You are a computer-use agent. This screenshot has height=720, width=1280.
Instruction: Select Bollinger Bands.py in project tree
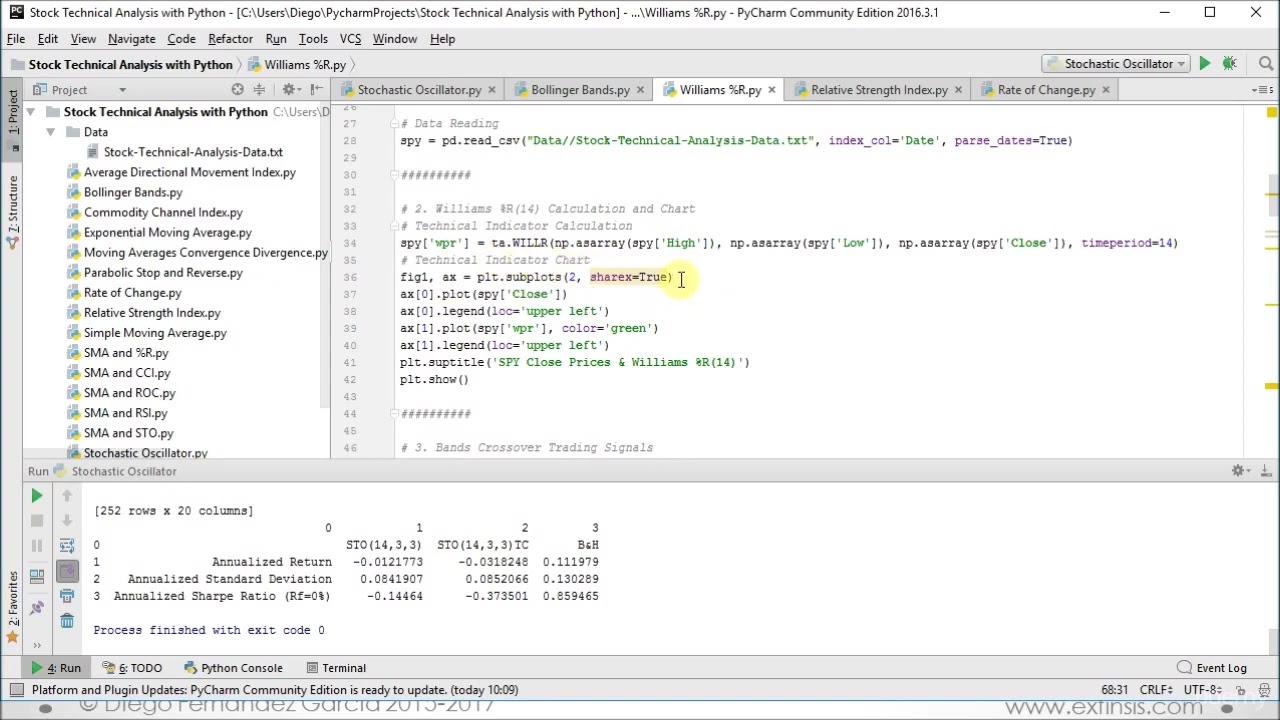tap(133, 192)
